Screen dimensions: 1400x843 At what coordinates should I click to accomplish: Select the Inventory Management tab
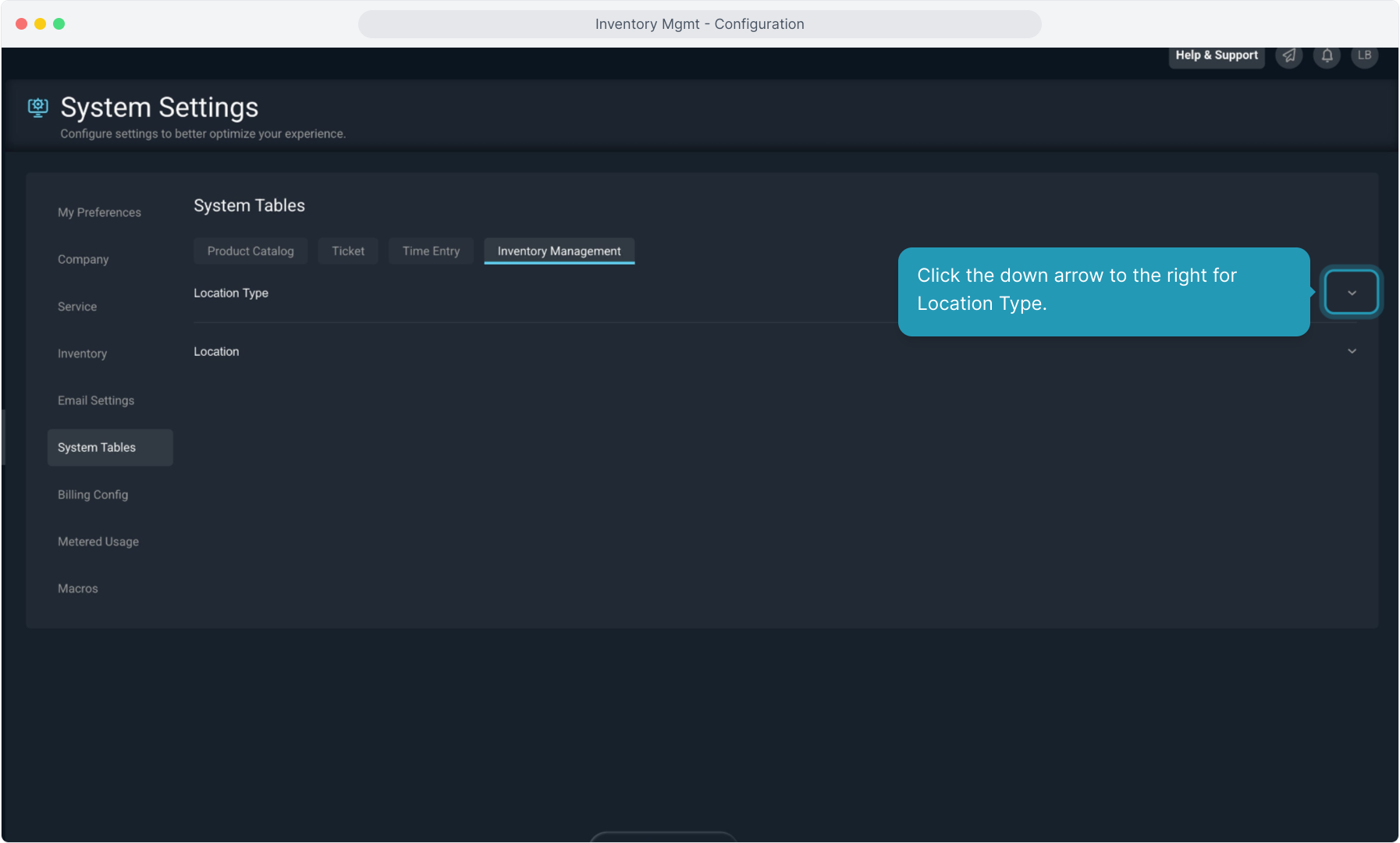(559, 251)
